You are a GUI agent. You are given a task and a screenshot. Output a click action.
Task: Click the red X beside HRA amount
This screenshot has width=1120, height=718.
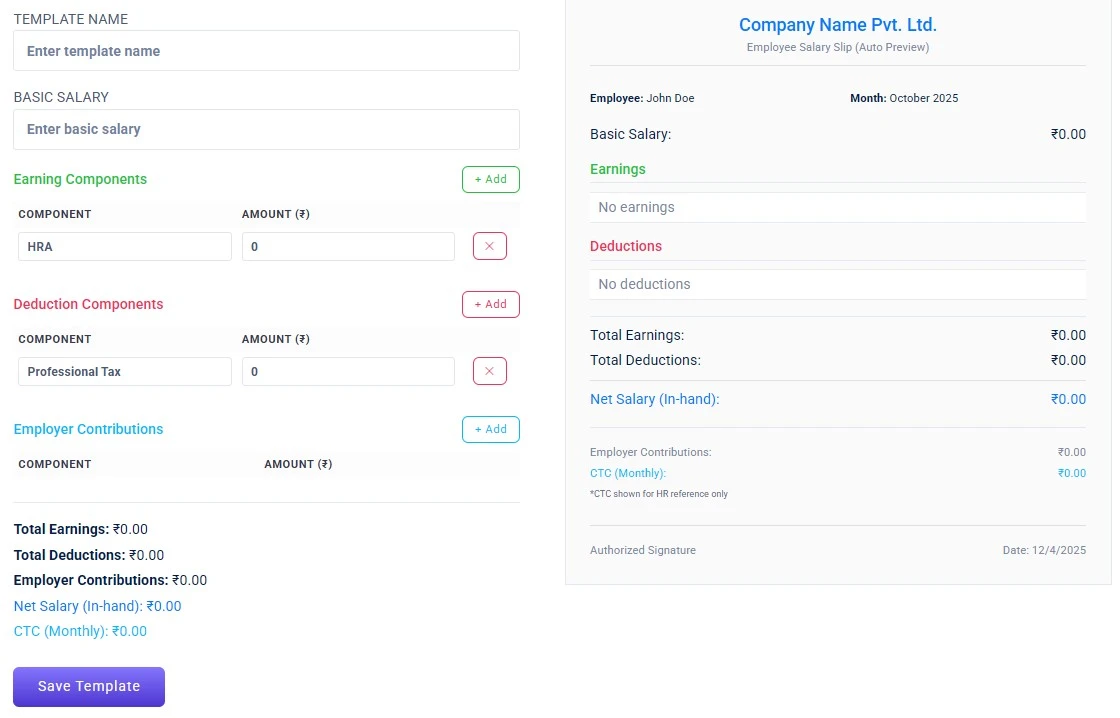coord(489,245)
